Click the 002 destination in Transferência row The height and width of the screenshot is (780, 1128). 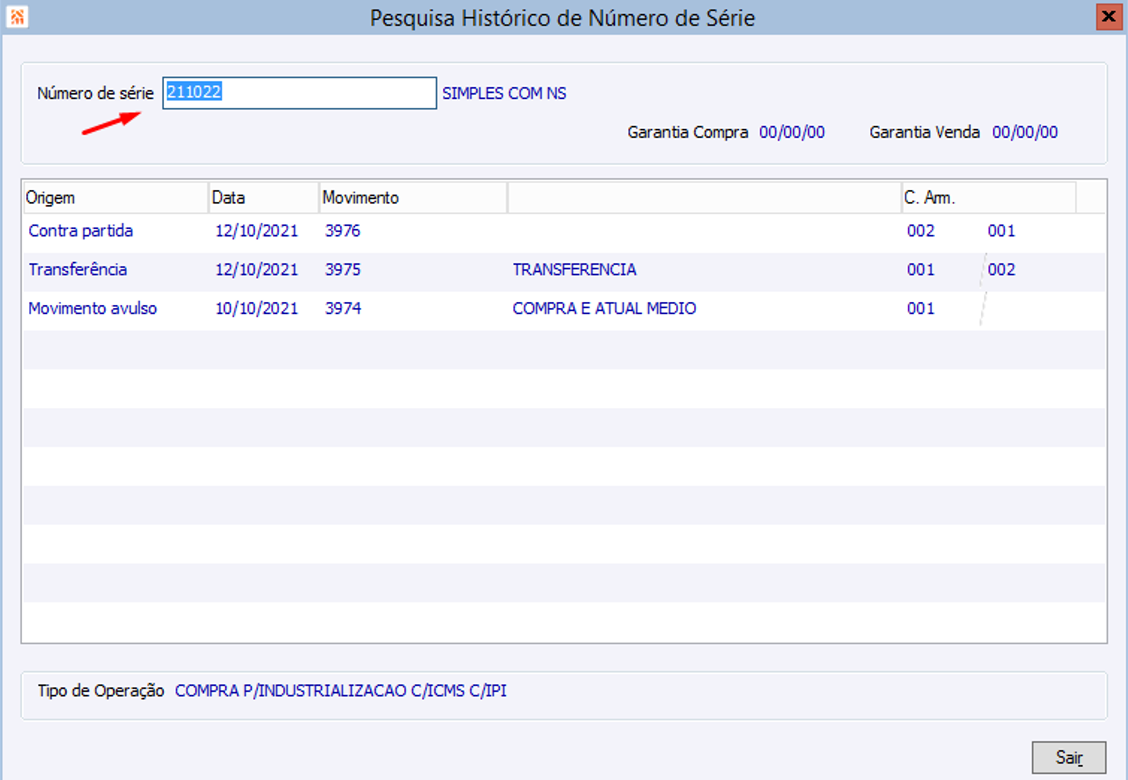1001,270
